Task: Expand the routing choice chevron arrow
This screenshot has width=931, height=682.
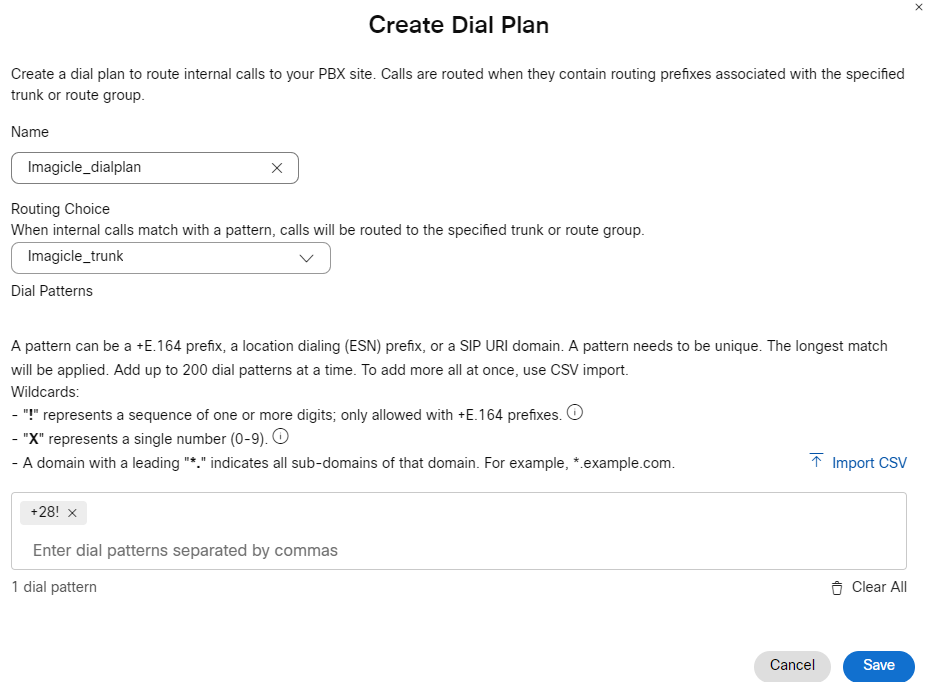Action: 307,258
